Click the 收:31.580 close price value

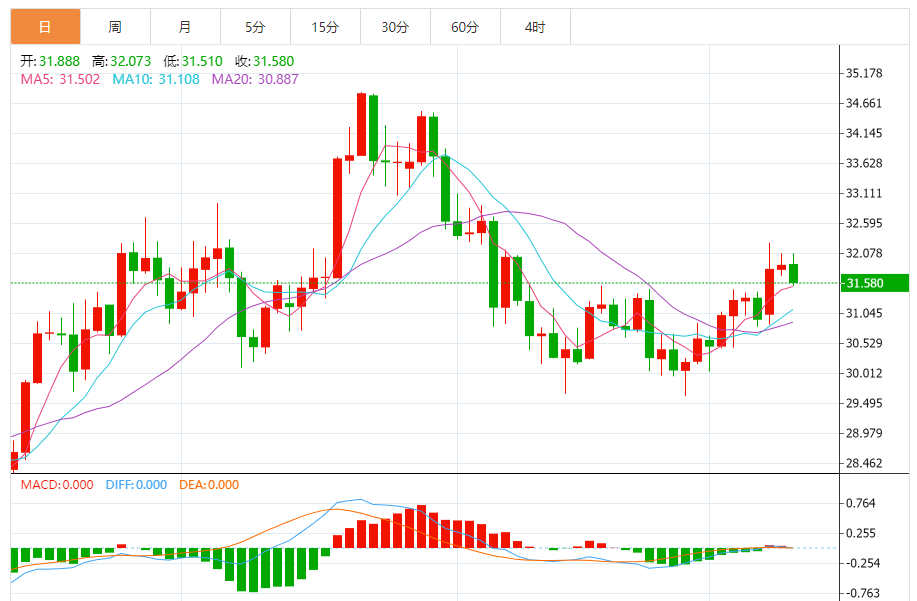pos(264,61)
